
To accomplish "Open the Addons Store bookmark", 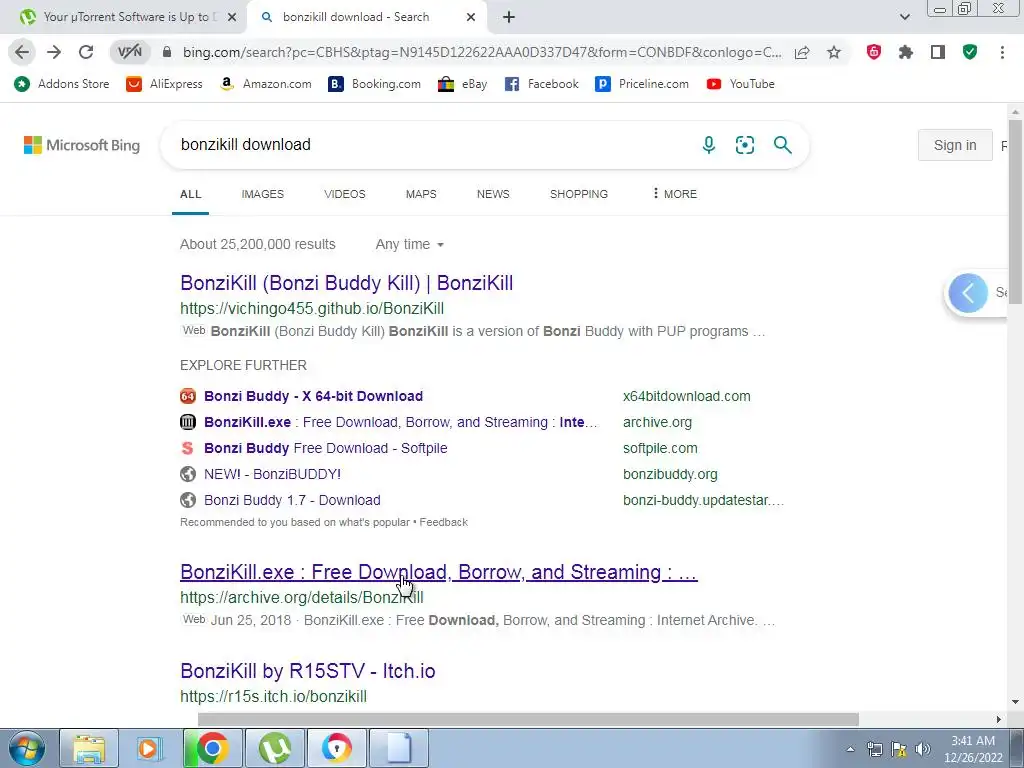I will [62, 84].
